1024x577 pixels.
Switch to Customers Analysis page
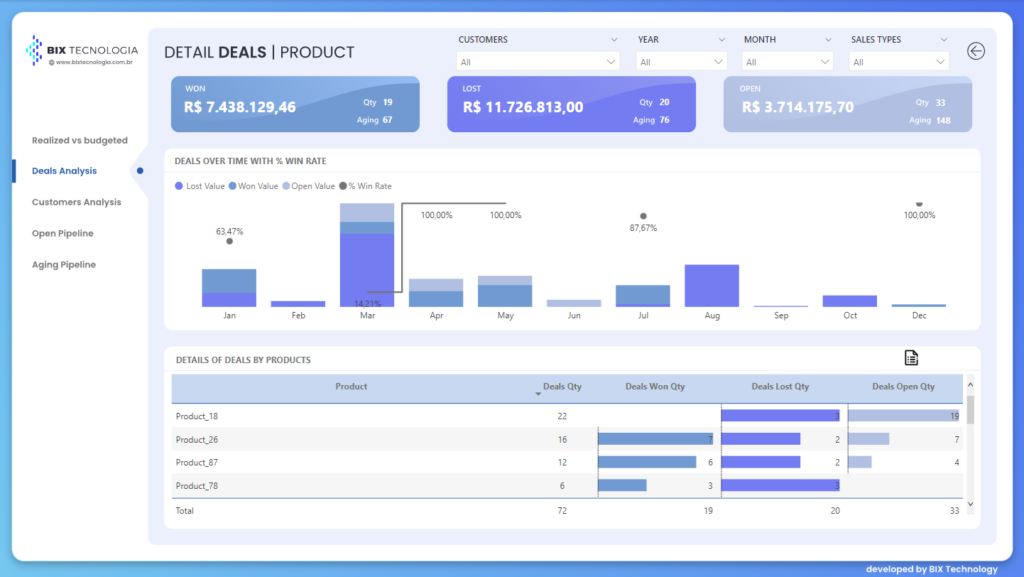click(x=76, y=202)
